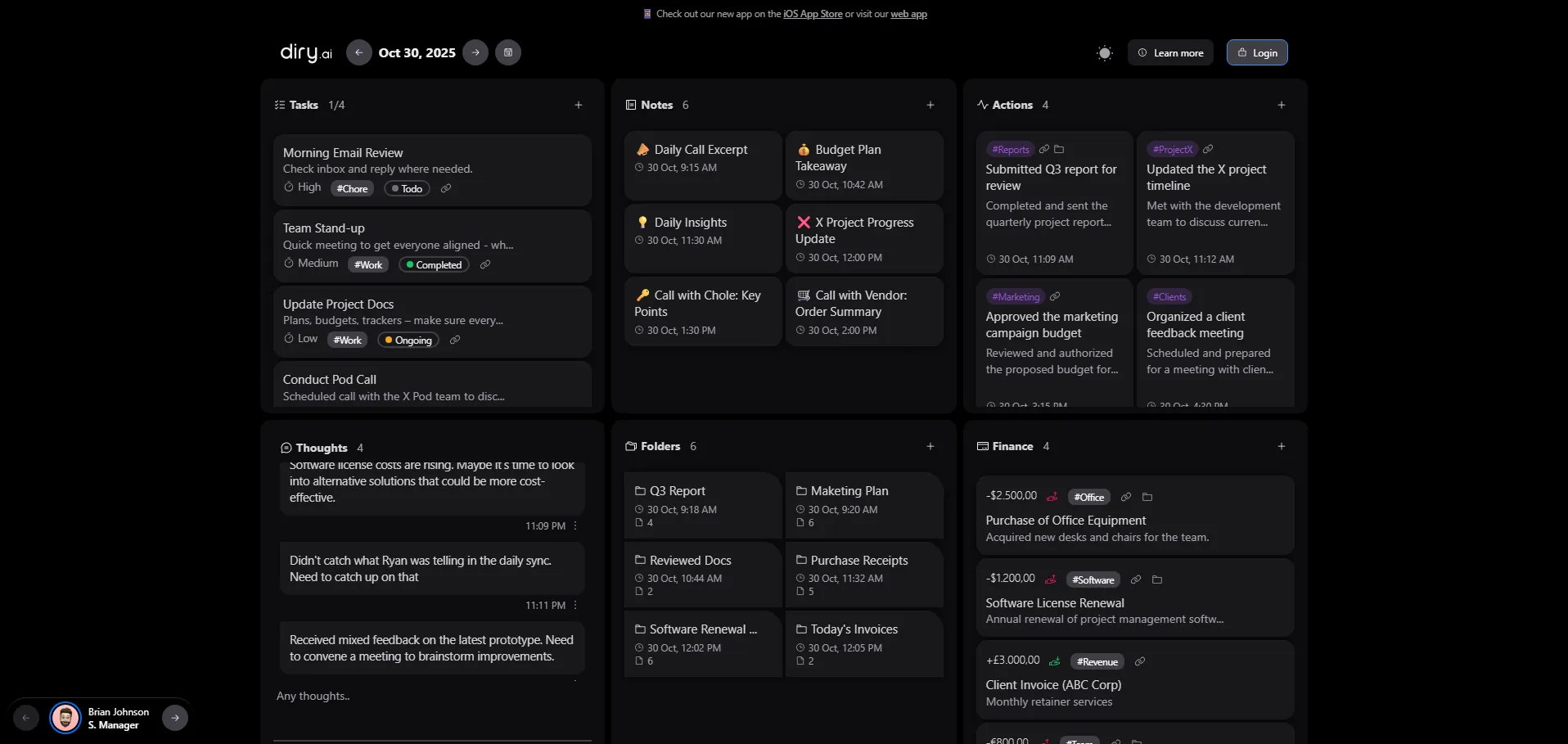Add a new finance entry plus icon
This screenshot has height=744, width=1568.
(x=1282, y=446)
